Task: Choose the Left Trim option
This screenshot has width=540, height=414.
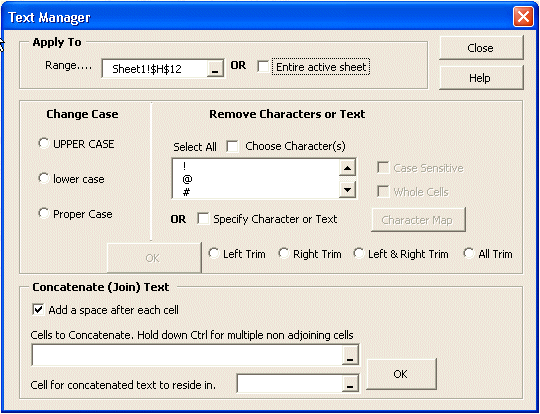Action: [214, 253]
